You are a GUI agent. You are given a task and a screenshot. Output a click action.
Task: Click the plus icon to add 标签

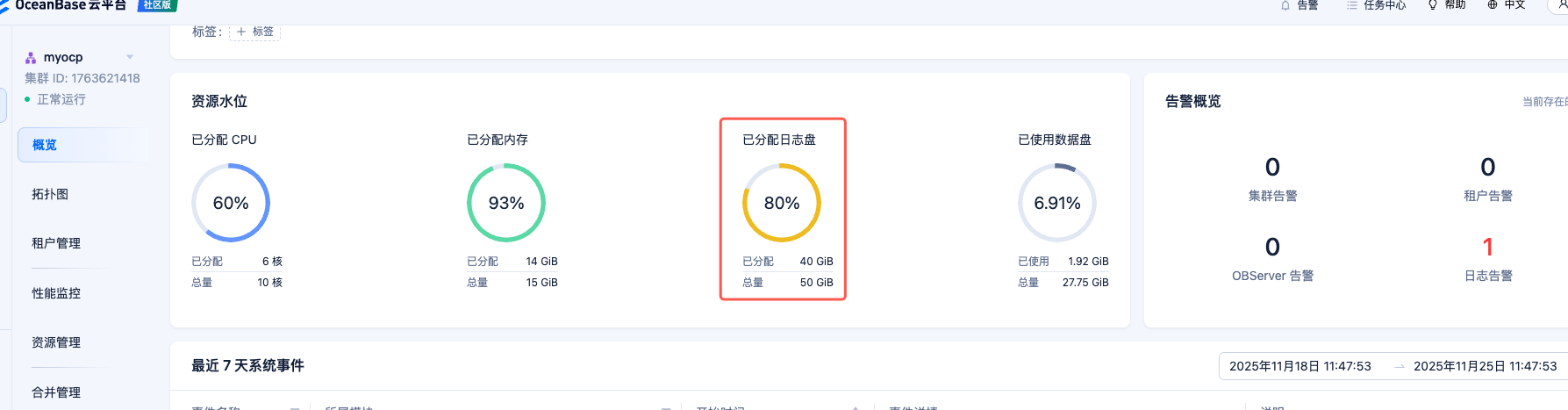(241, 32)
